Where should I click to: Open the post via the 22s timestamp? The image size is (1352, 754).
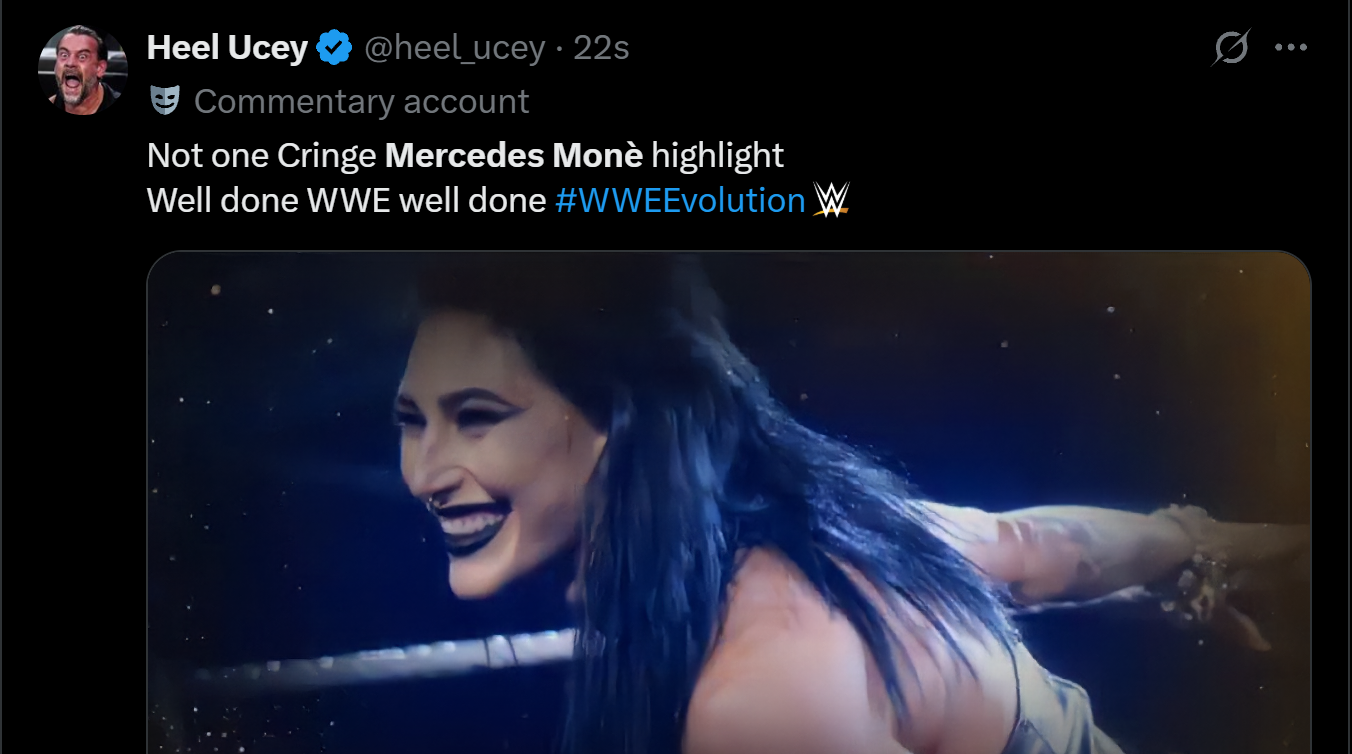(x=601, y=47)
